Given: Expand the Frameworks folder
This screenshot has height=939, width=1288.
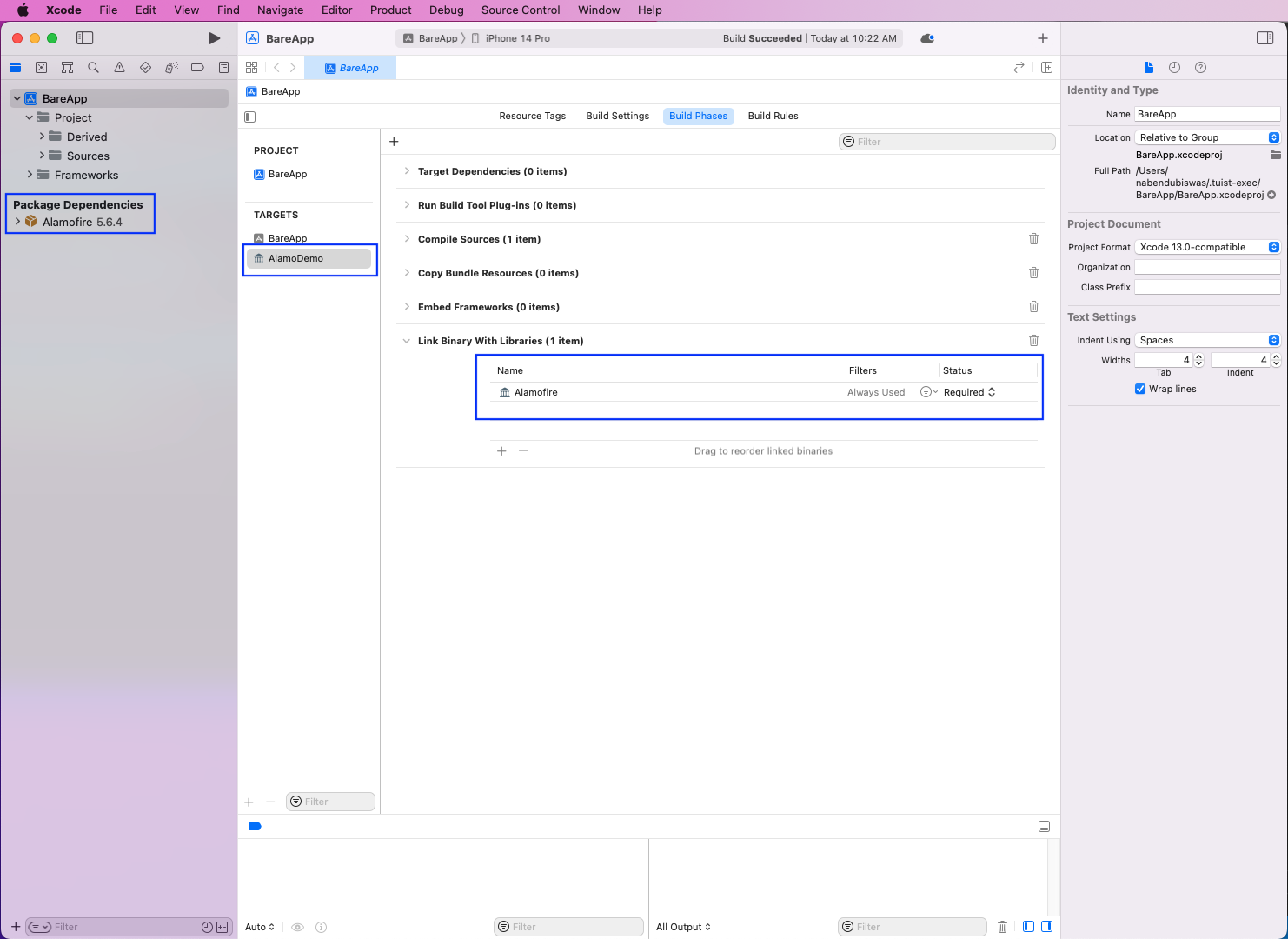Looking at the screenshot, I should click(x=30, y=175).
